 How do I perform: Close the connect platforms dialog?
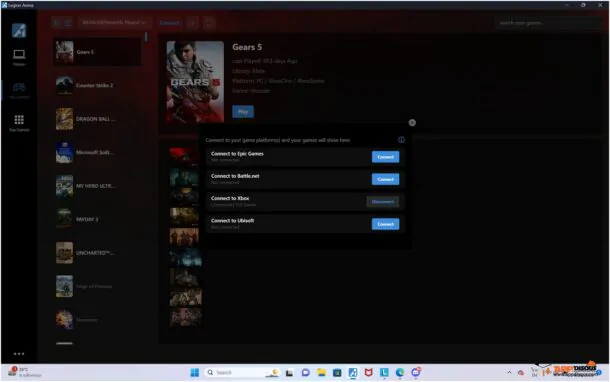tap(412, 123)
